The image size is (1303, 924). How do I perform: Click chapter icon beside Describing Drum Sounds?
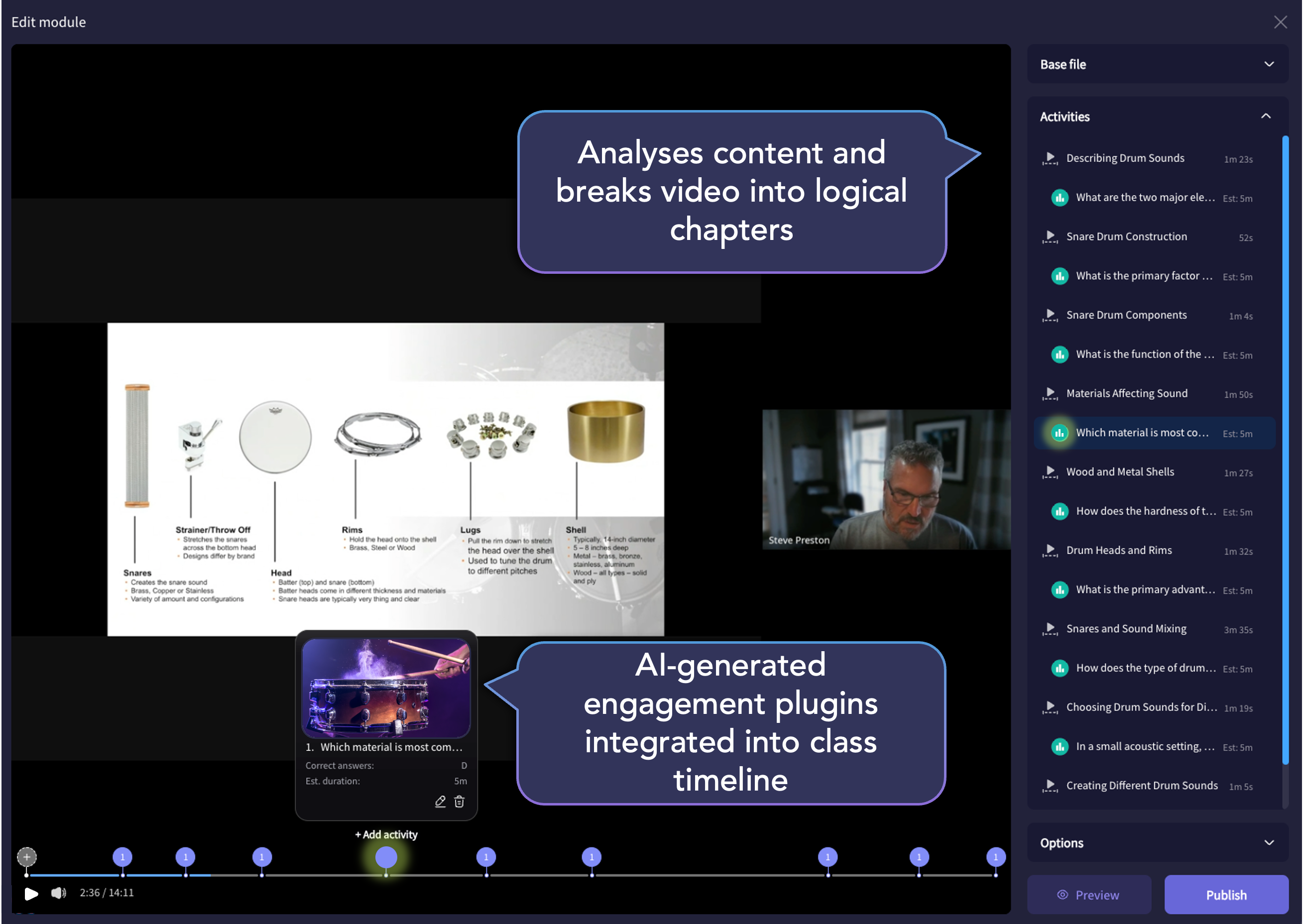[1050, 158]
